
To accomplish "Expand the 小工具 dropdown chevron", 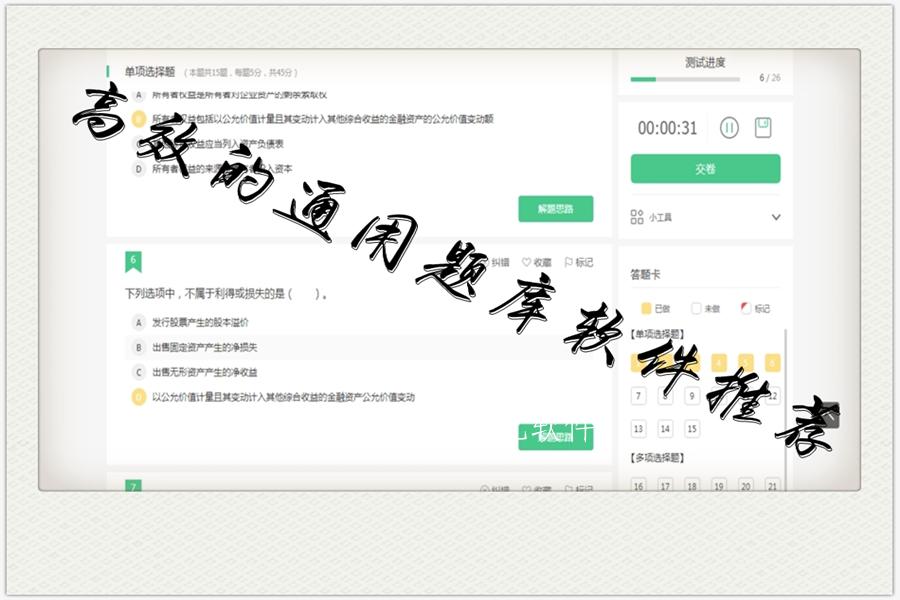I will (776, 217).
